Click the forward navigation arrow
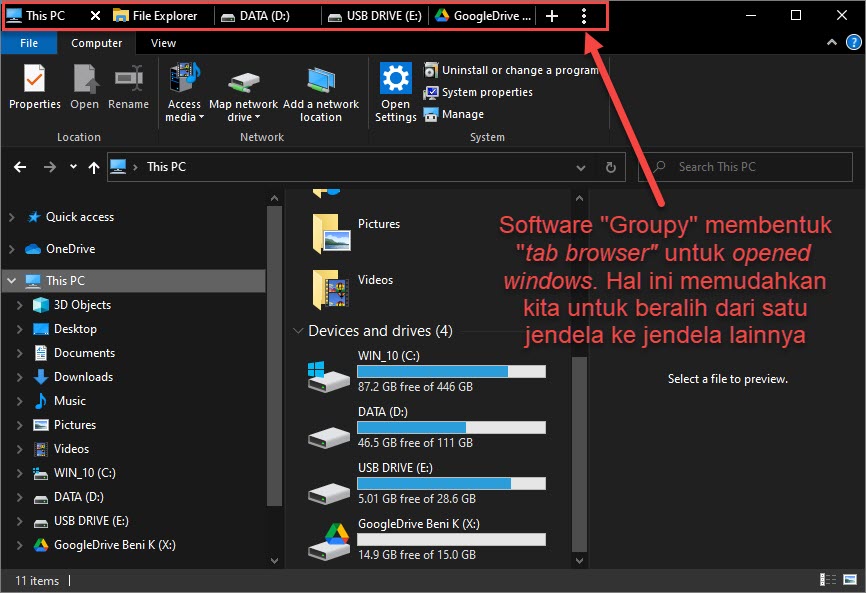The width and height of the screenshot is (866, 593). pos(50,167)
